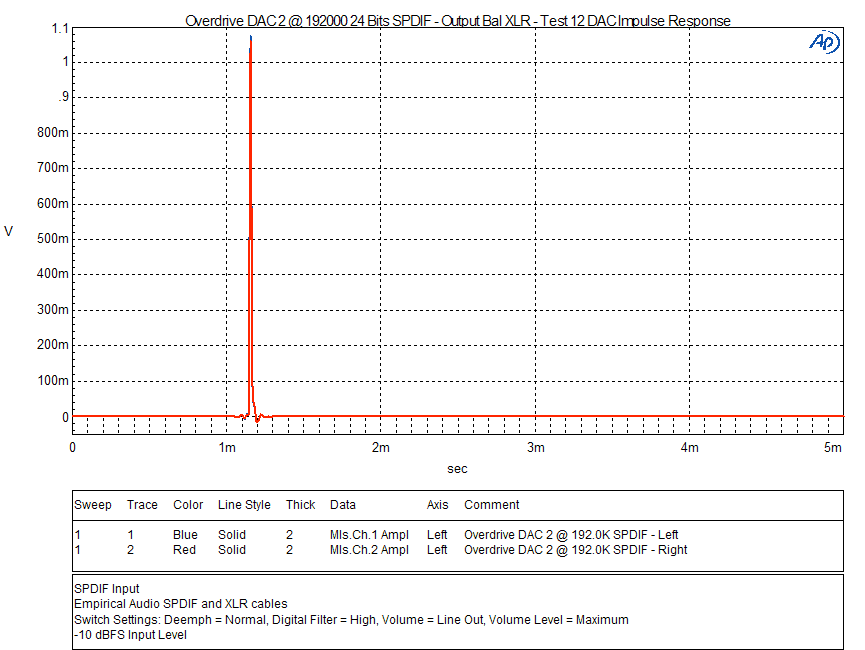Click the 'SPDIF Input' note line
865x650 pixels.
(x=106, y=589)
